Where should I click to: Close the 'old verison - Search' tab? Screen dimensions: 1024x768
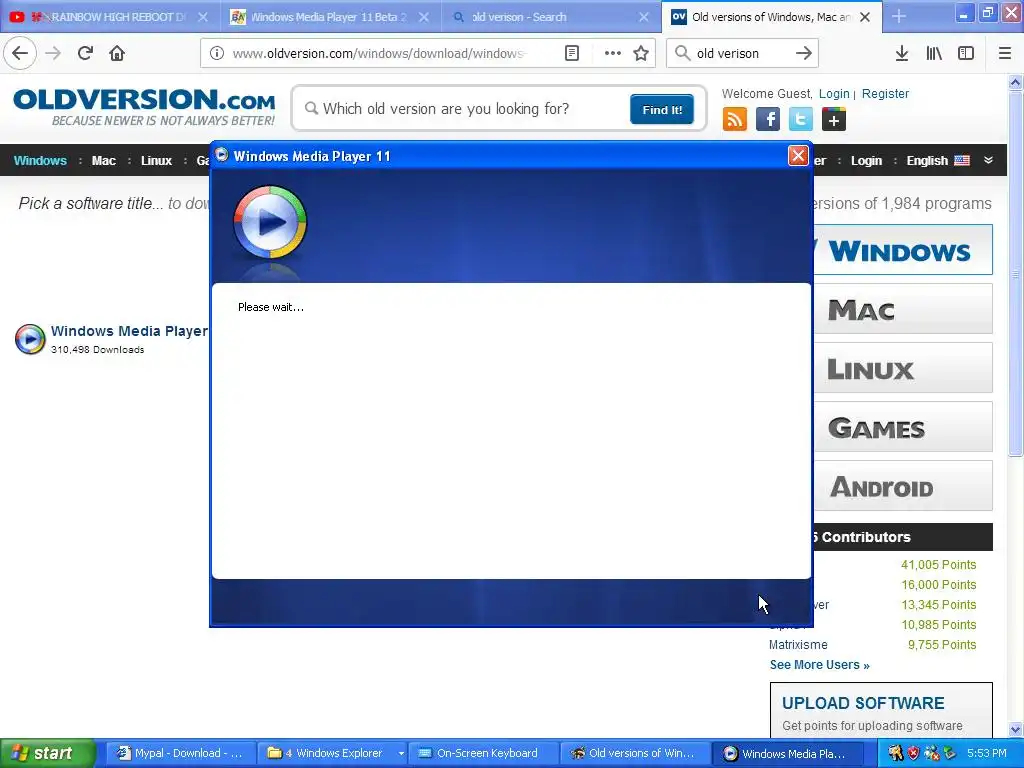643,17
